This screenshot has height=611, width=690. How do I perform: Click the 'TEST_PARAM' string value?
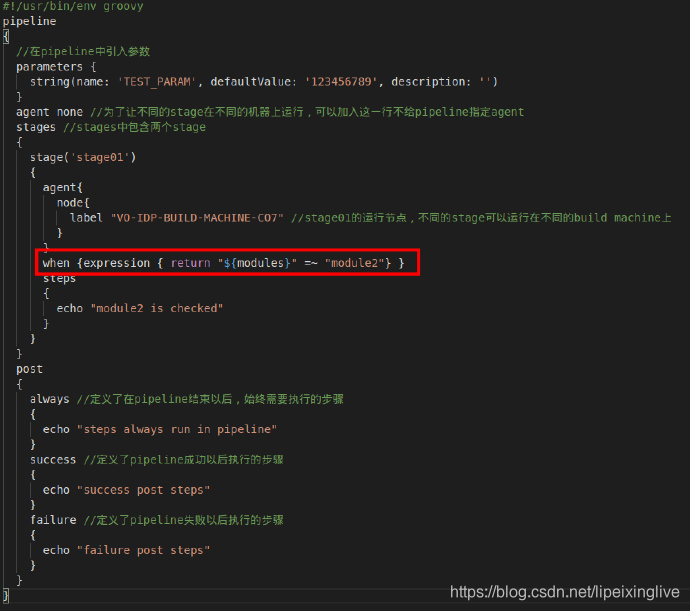(x=157, y=82)
